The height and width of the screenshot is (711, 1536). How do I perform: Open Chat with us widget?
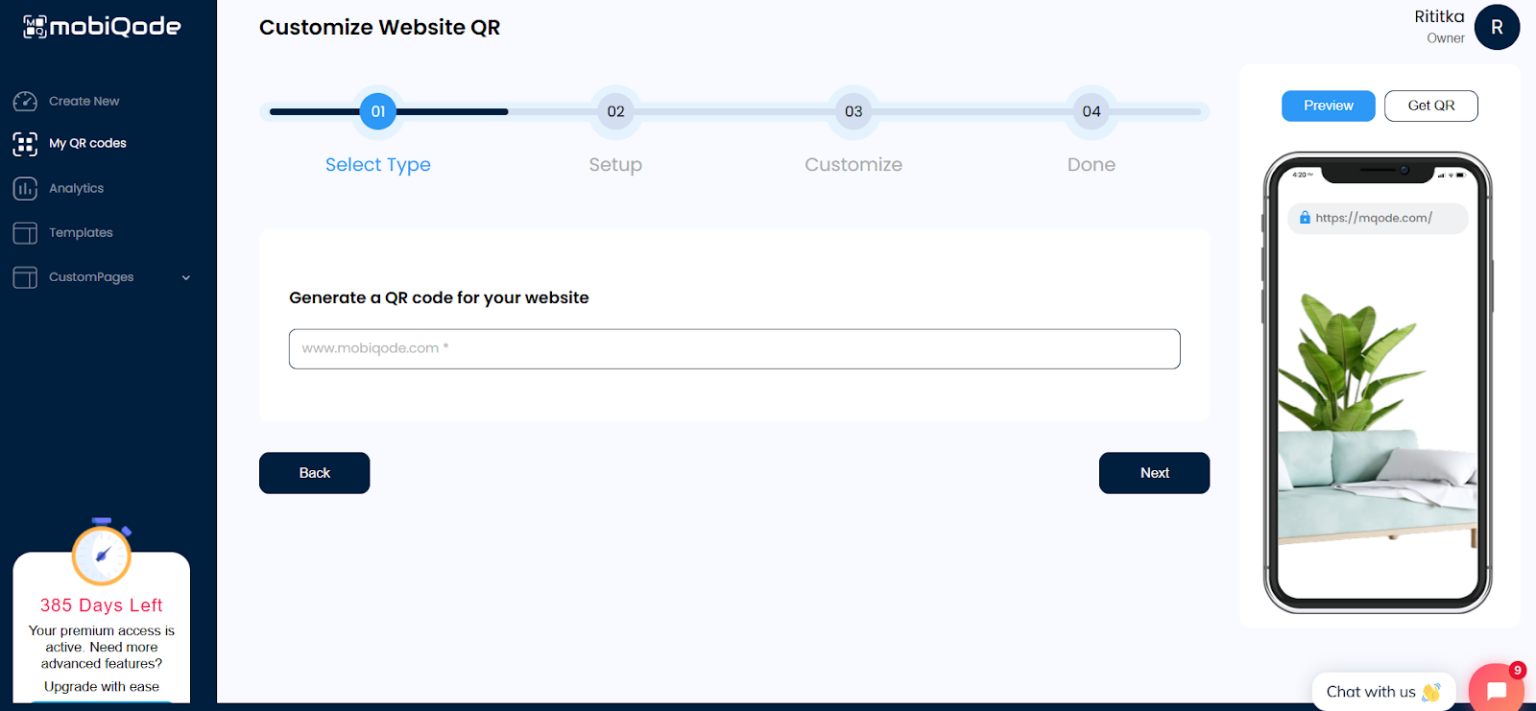point(1383,691)
